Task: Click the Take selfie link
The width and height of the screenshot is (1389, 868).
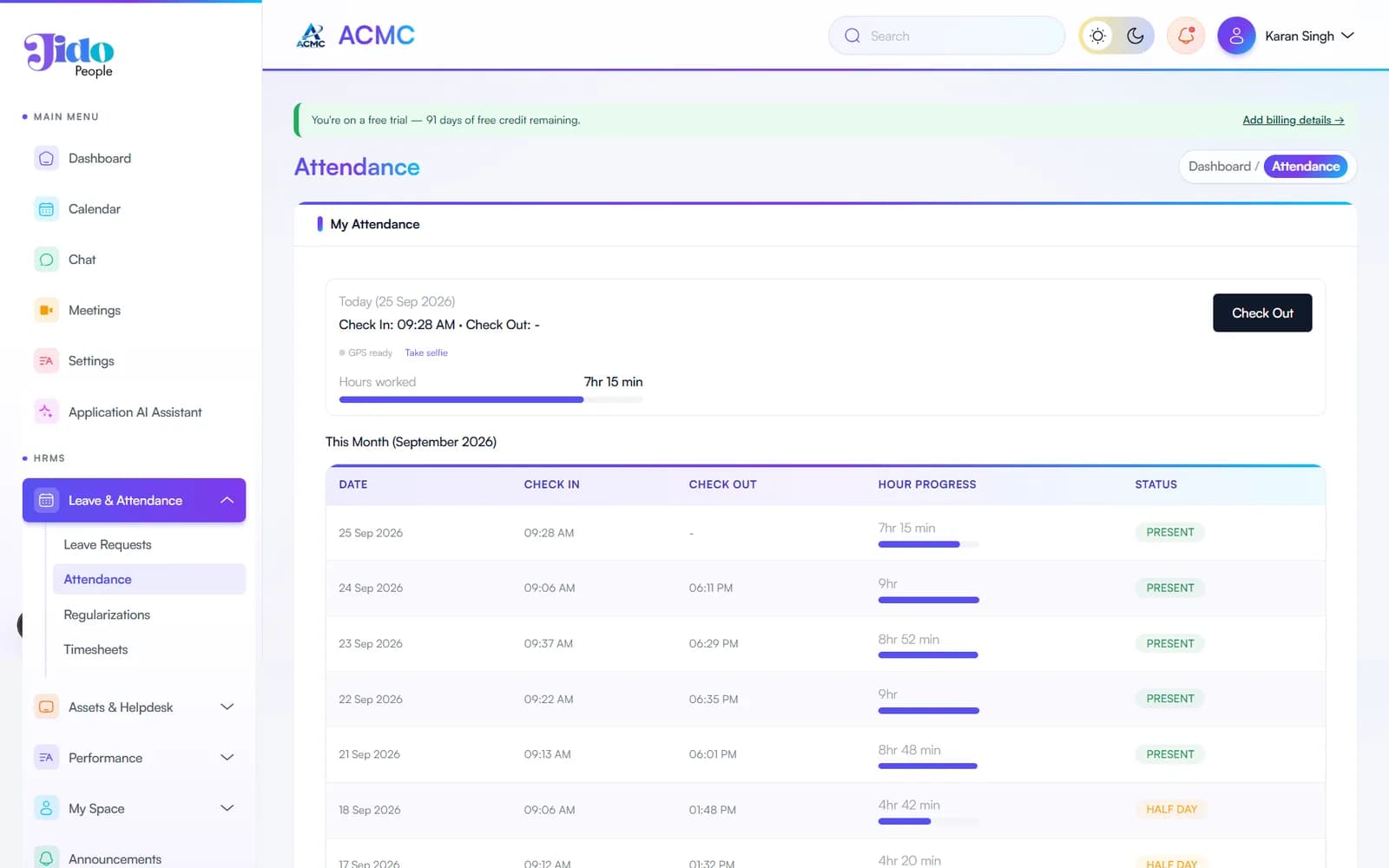Action: pos(426,352)
